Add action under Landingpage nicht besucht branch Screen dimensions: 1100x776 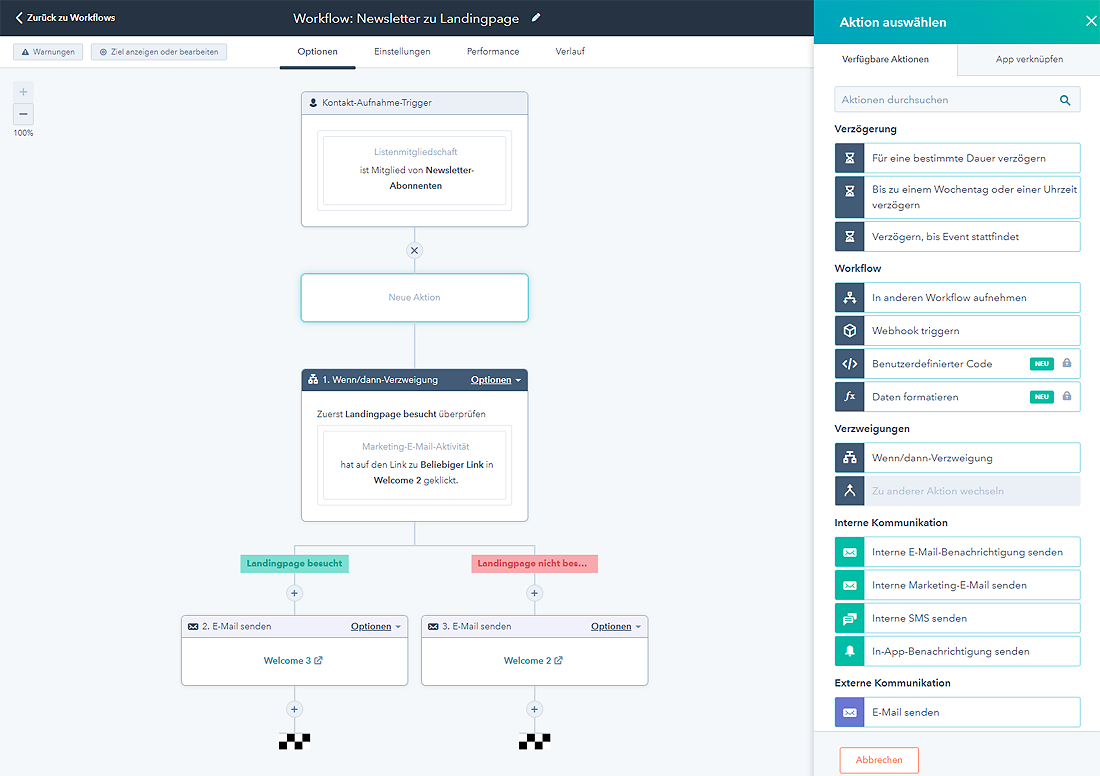[x=535, y=594]
